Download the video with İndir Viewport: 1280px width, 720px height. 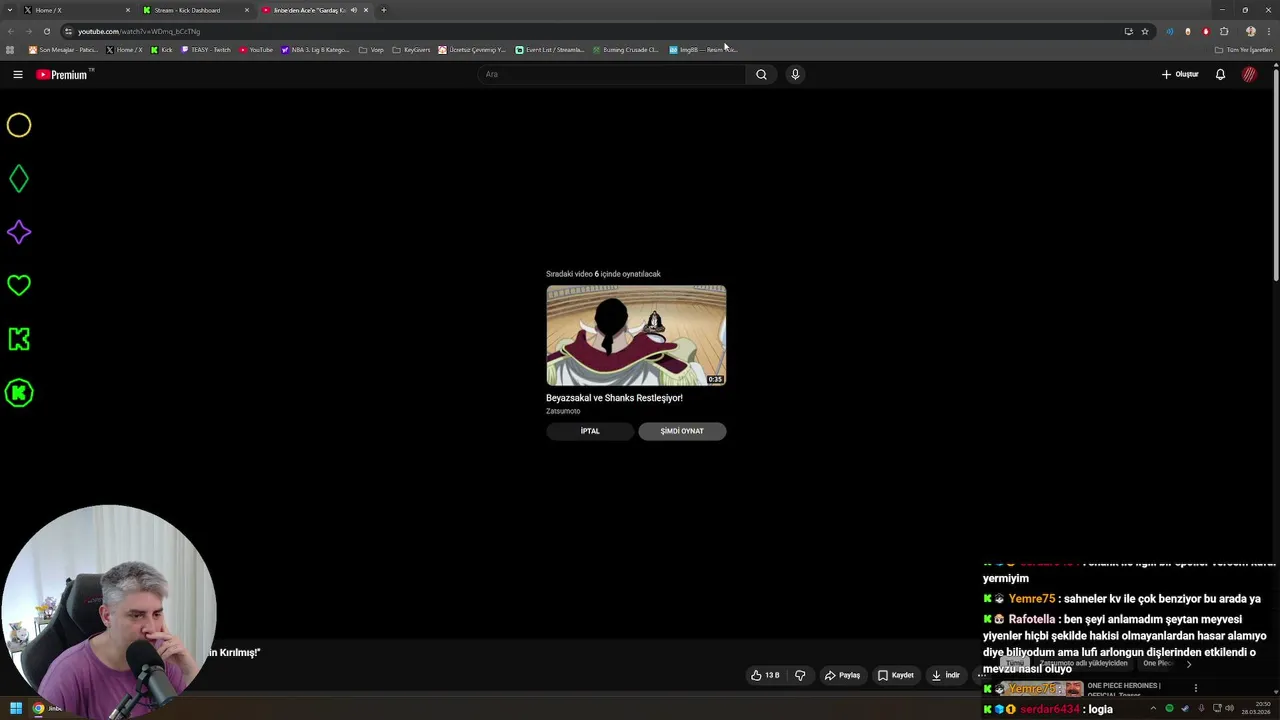pyautogui.click(x=946, y=675)
